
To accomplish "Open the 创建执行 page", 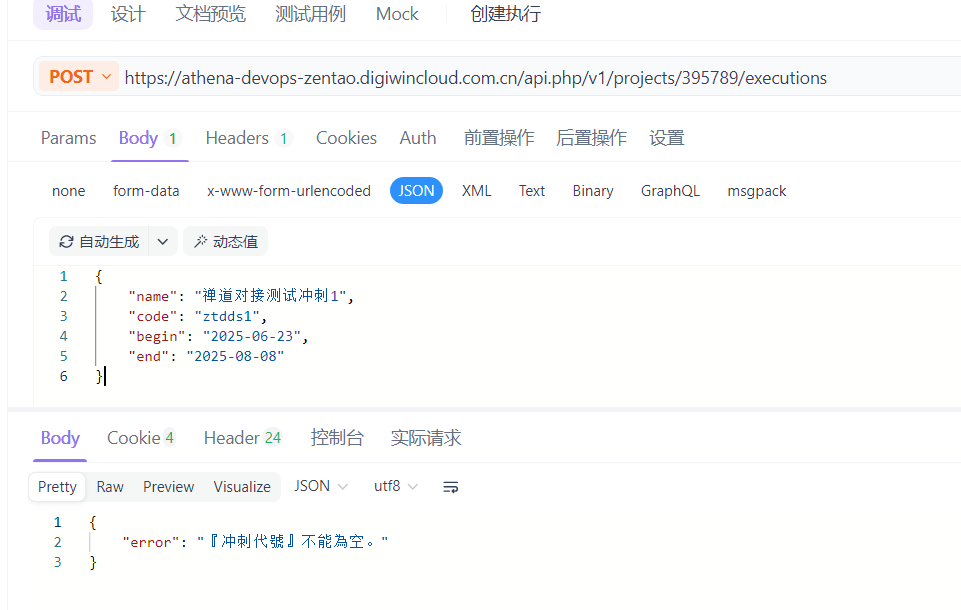I will (x=506, y=14).
